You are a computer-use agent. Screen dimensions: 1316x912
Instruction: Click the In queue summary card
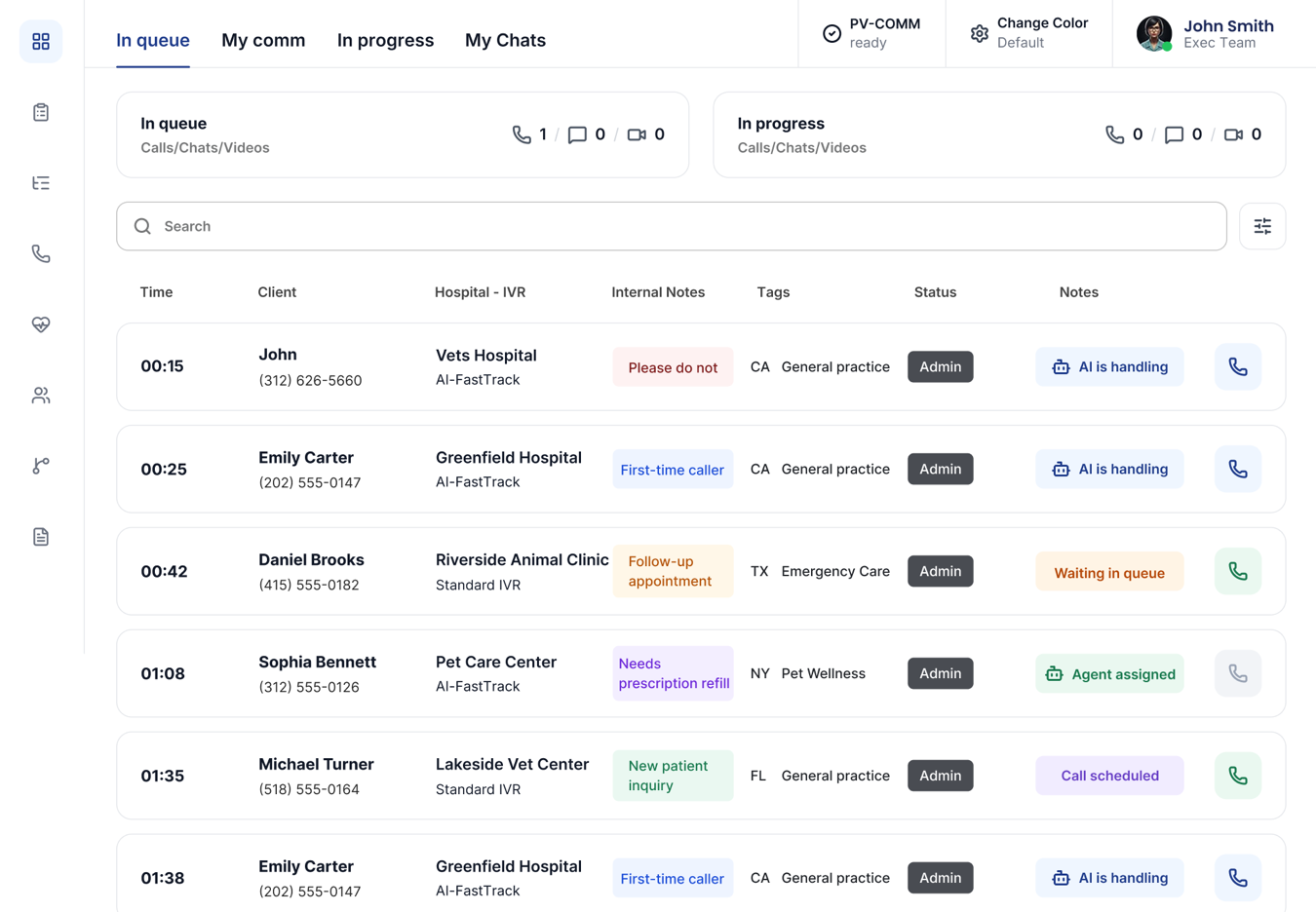point(403,134)
